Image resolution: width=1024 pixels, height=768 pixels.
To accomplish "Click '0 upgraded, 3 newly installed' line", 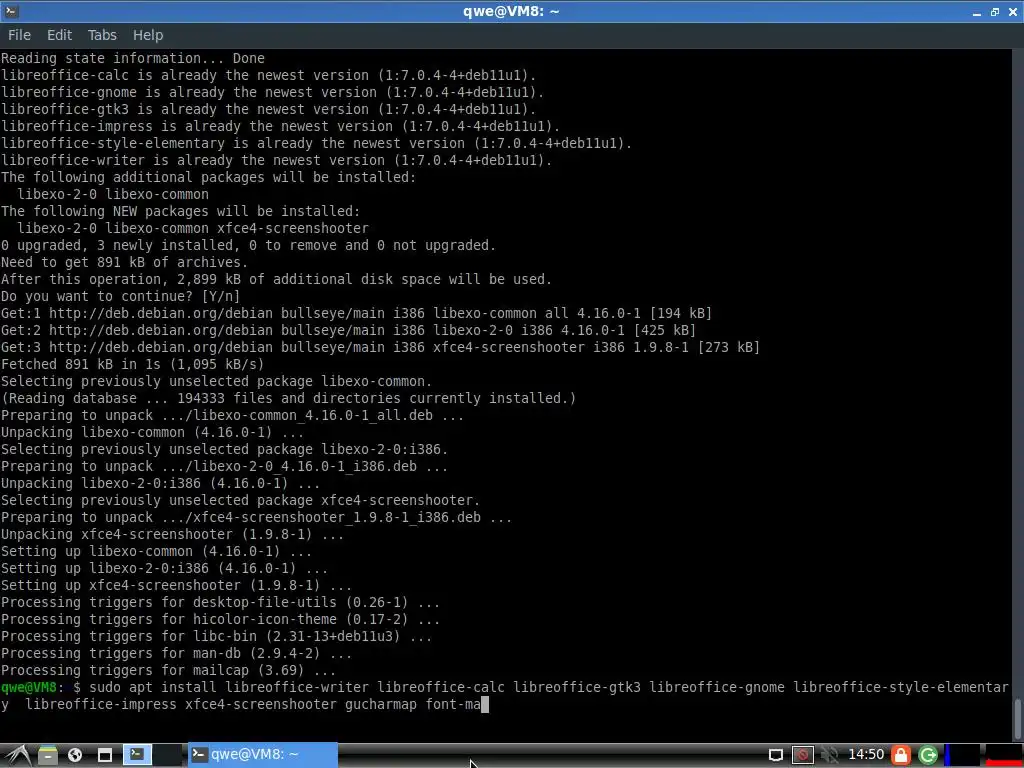I will tap(248, 246).
